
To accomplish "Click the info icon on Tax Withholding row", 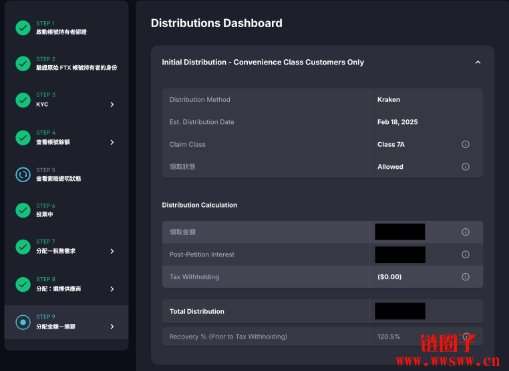I will coord(465,277).
